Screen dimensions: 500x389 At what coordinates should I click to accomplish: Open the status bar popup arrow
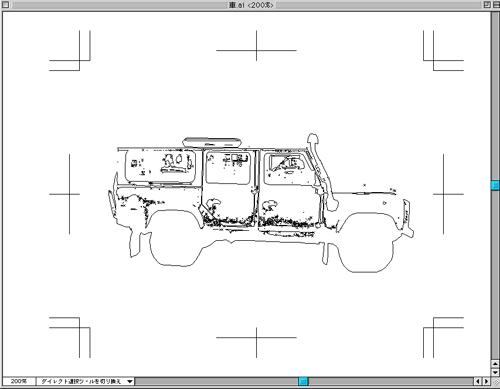130,381
